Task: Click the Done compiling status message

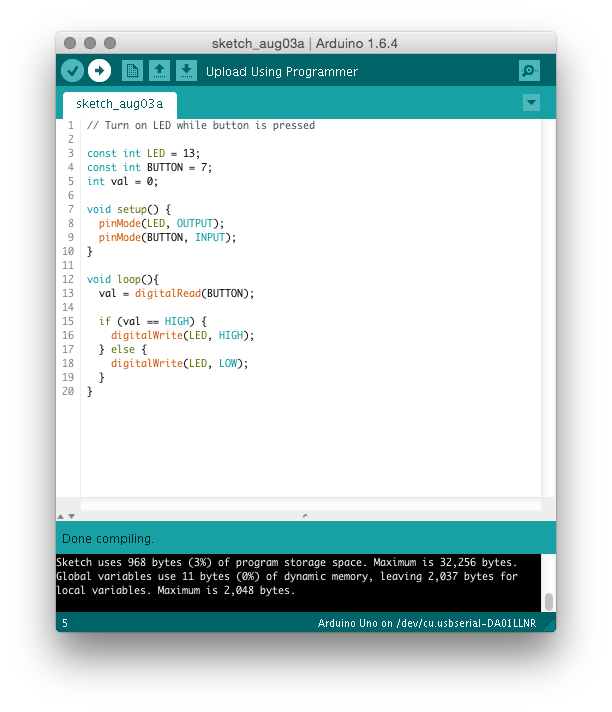Action: click(108, 539)
